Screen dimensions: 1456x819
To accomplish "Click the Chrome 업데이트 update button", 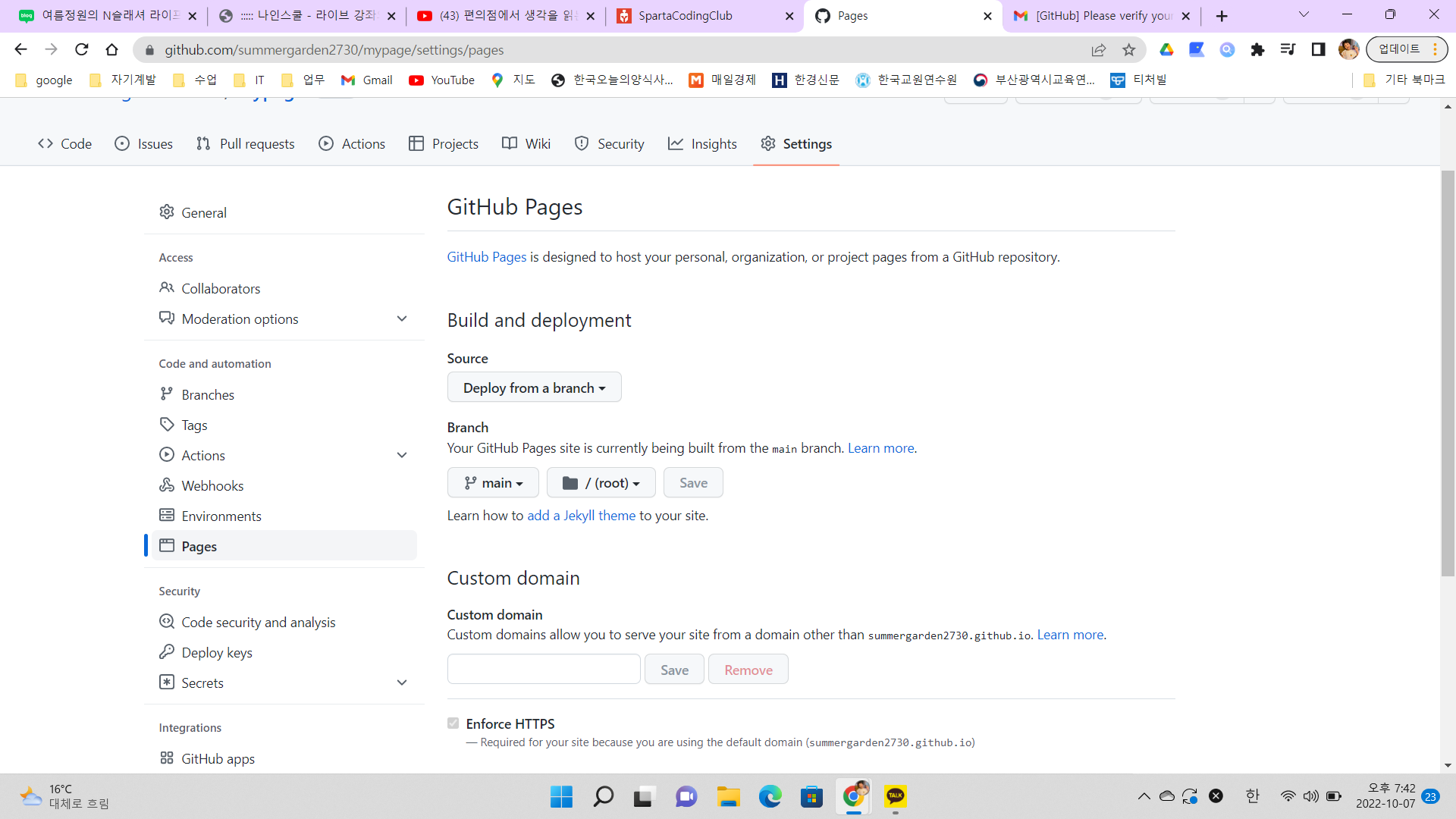I will 1407,49.
